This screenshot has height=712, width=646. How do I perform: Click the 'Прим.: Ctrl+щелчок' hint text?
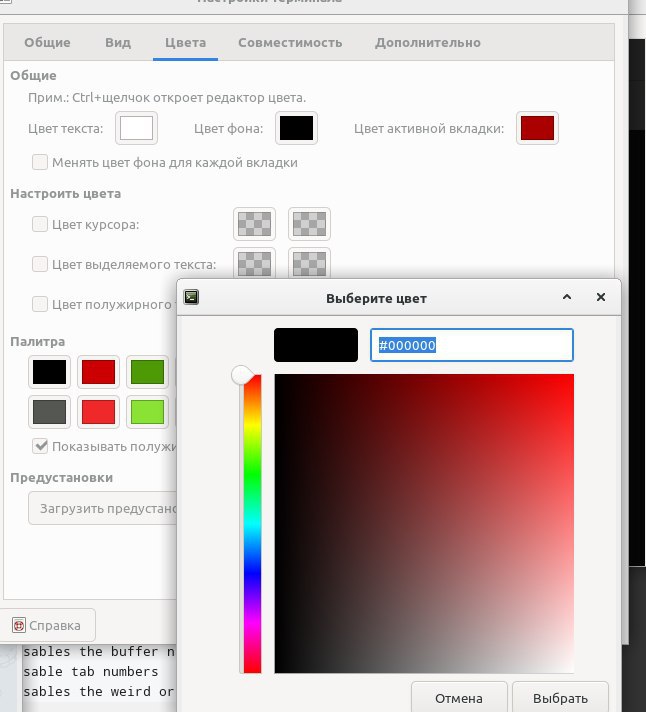(x=167, y=98)
